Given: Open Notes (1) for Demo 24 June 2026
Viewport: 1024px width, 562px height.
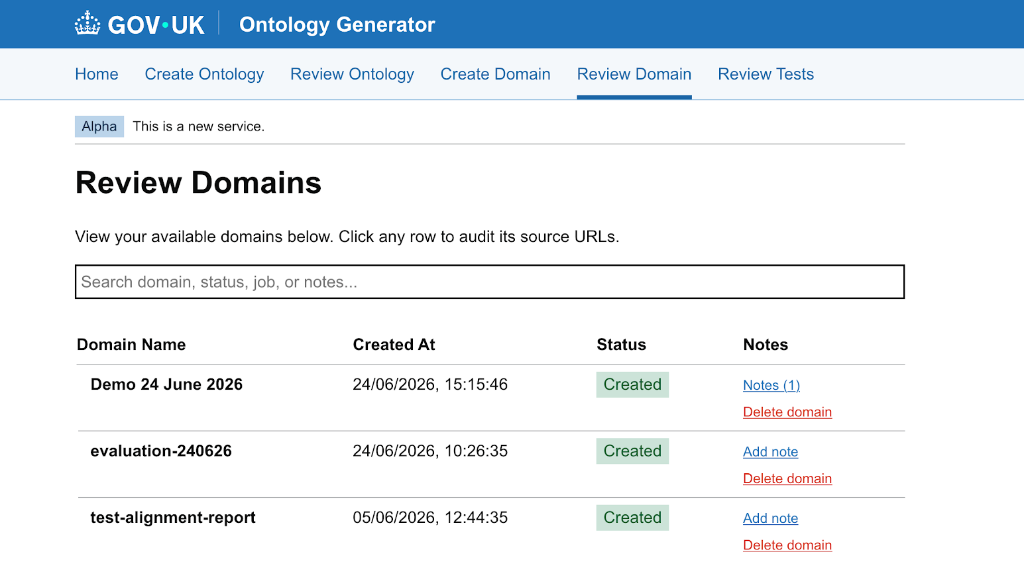Looking at the screenshot, I should 771,385.
